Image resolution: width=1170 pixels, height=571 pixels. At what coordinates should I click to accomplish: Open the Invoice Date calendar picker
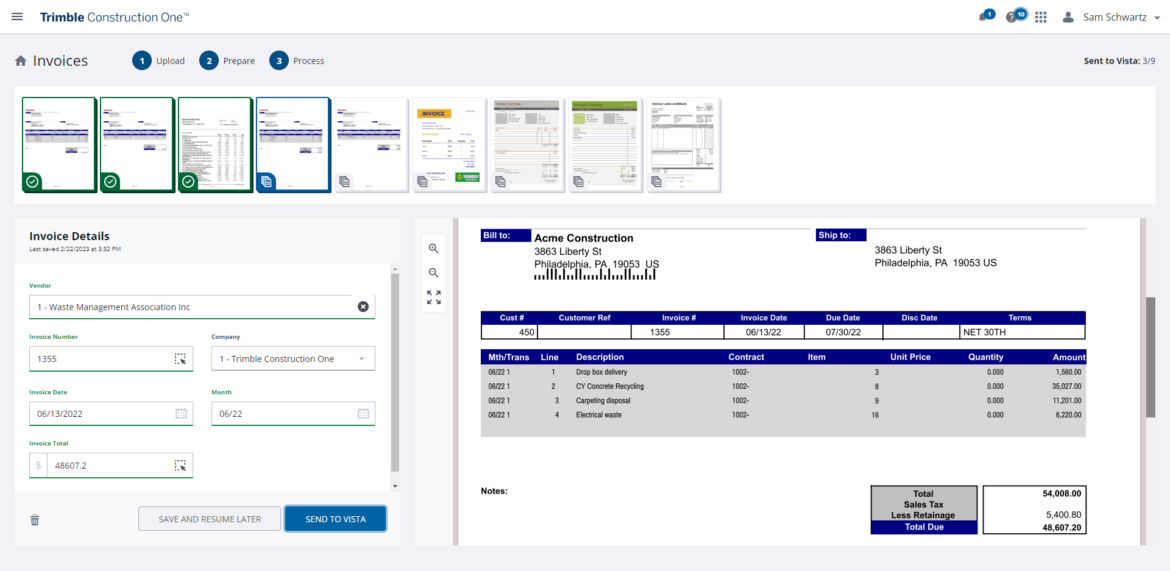click(x=181, y=414)
